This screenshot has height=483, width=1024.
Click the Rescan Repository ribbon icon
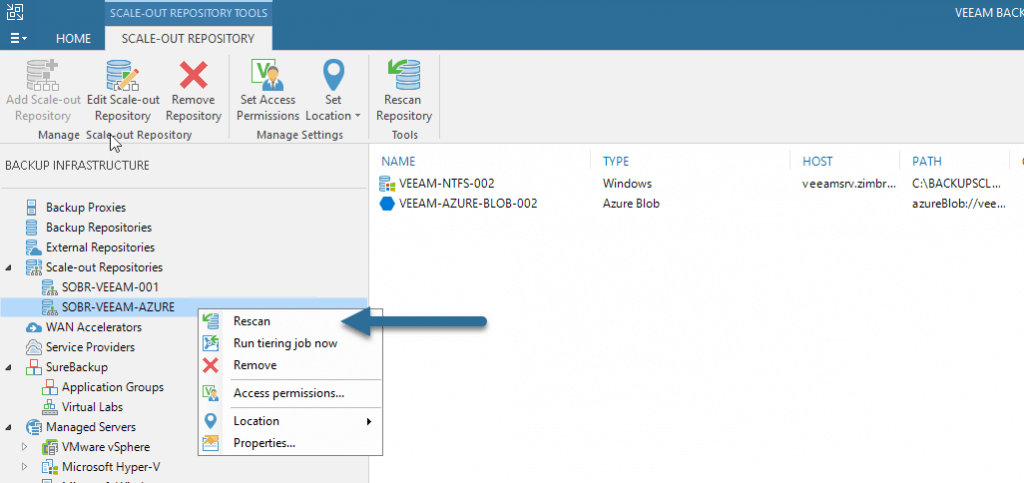coord(404,75)
